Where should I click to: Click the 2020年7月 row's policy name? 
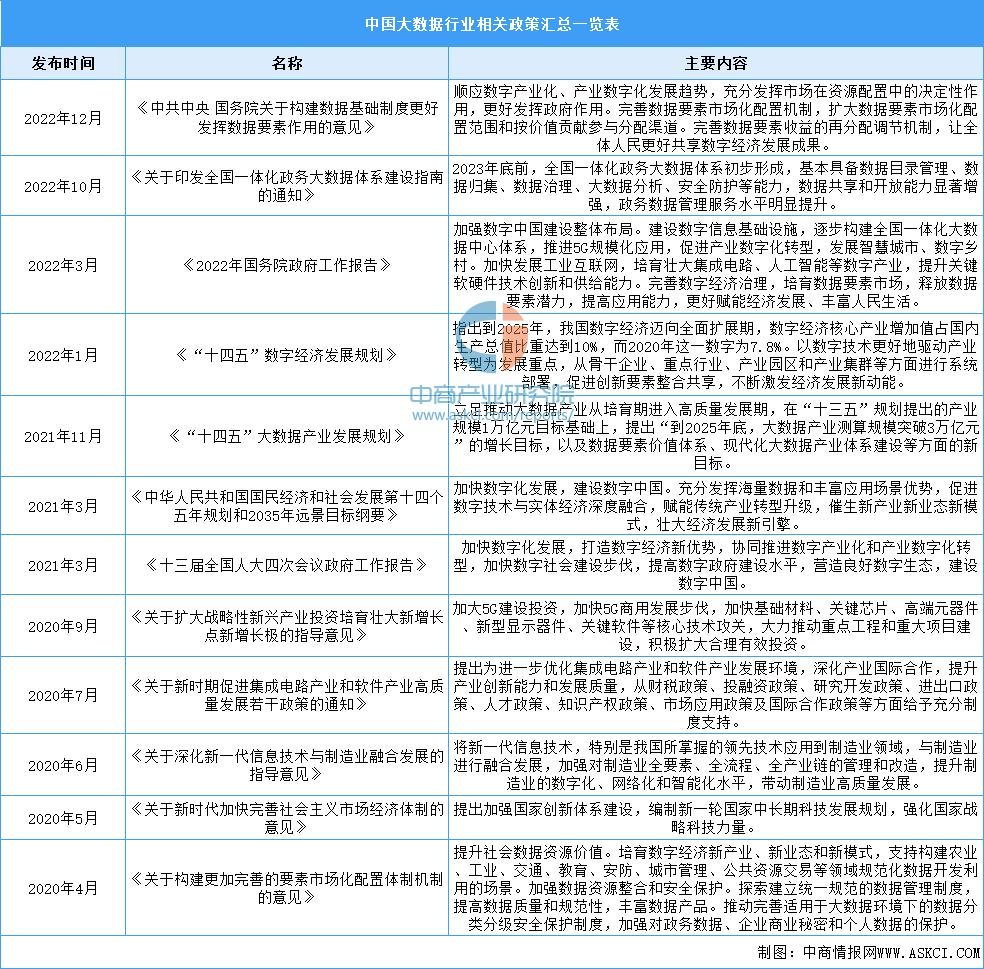287,694
